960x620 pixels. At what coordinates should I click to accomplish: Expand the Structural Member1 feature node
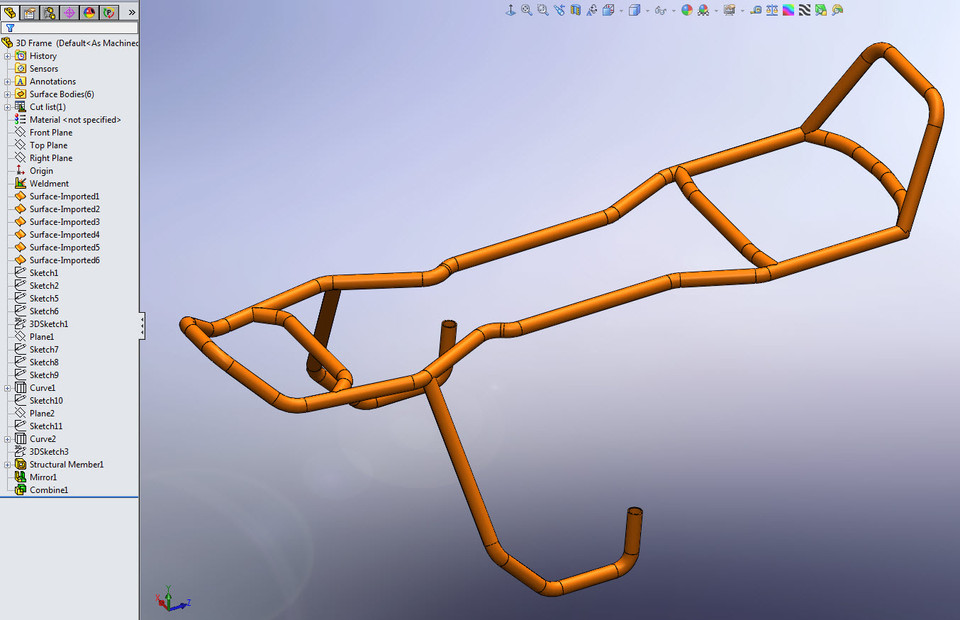pyautogui.click(x=8, y=464)
